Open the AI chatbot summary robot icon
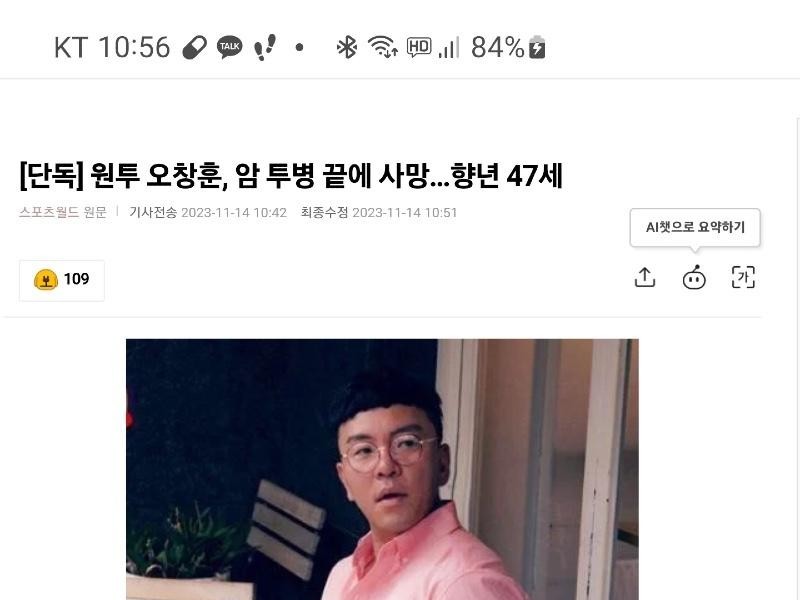Image resolution: width=800 pixels, height=600 pixels. (x=694, y=278)
